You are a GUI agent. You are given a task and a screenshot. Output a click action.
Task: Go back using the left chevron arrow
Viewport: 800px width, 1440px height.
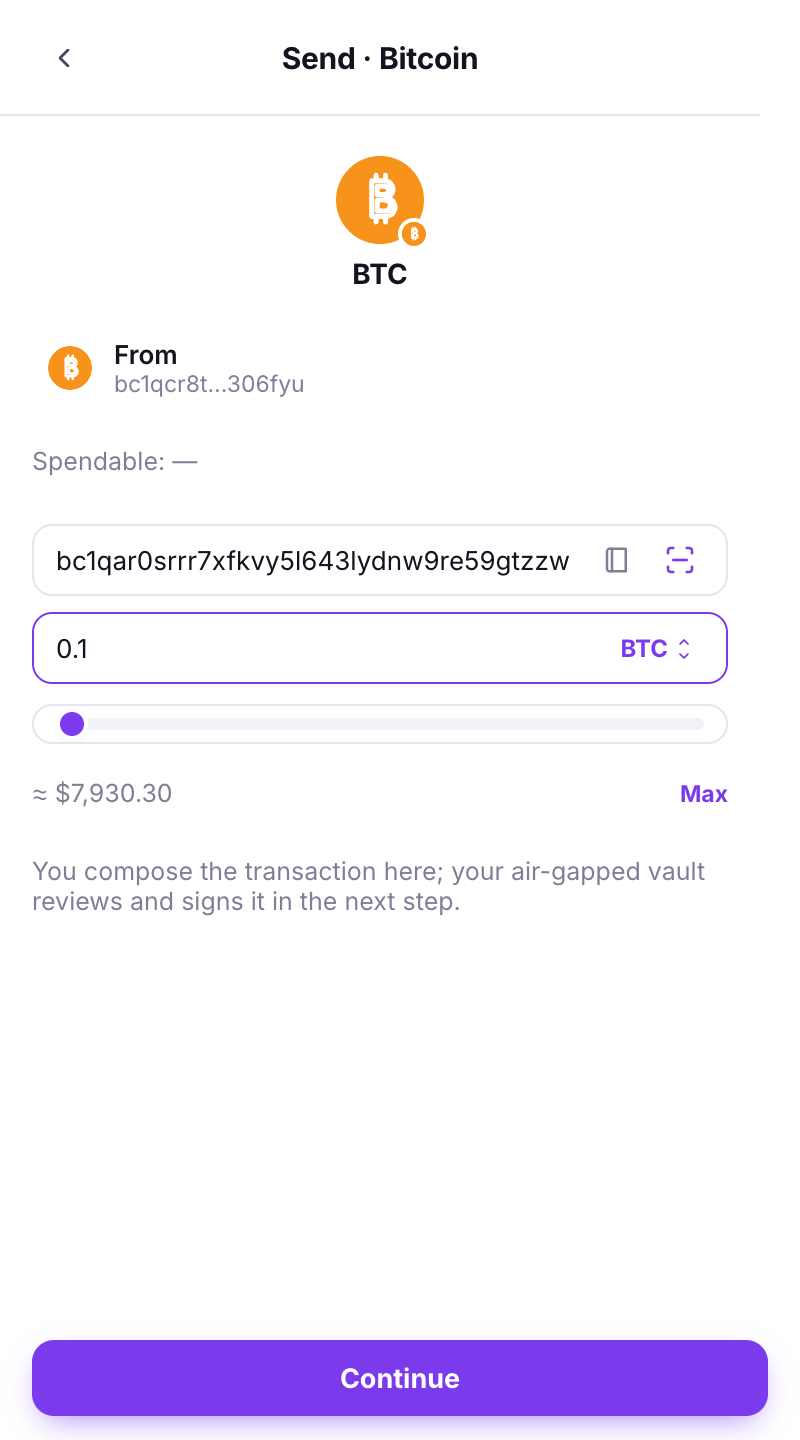point(64,58)
